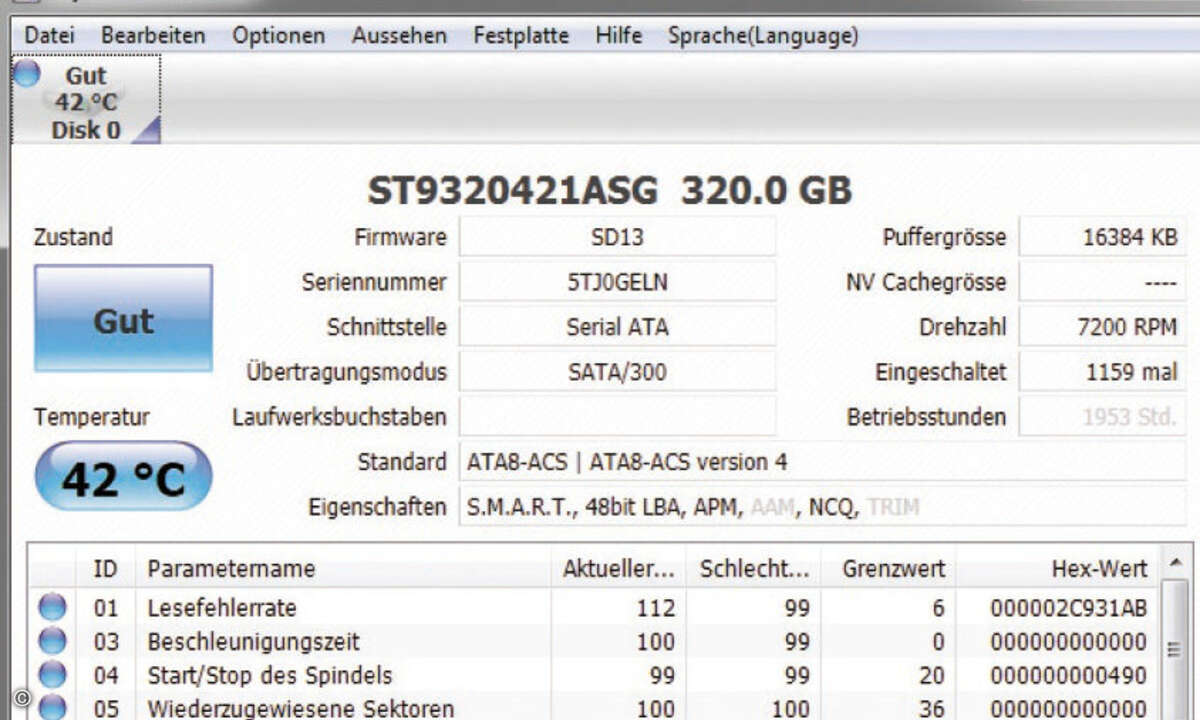Select the Beschleunigungszeit row text
Image resolution: width=1200 pixels, height=720 pixels.
click(253, 641)
